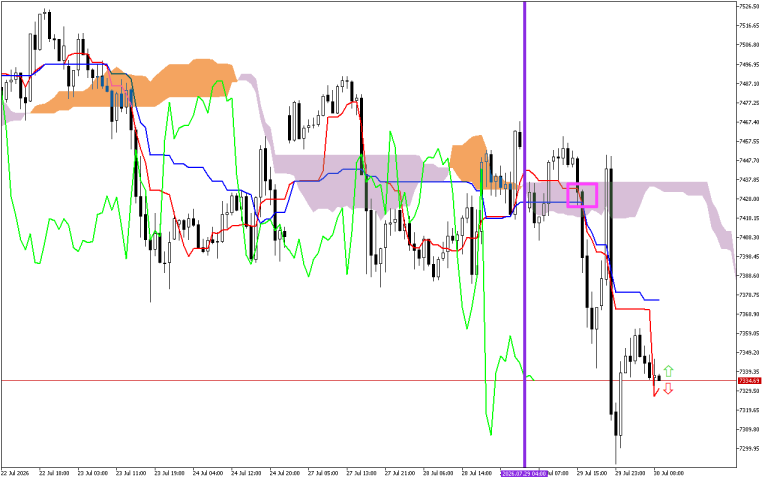
Task: Click the green up arrow buy signal
Action: pos(668,371)
